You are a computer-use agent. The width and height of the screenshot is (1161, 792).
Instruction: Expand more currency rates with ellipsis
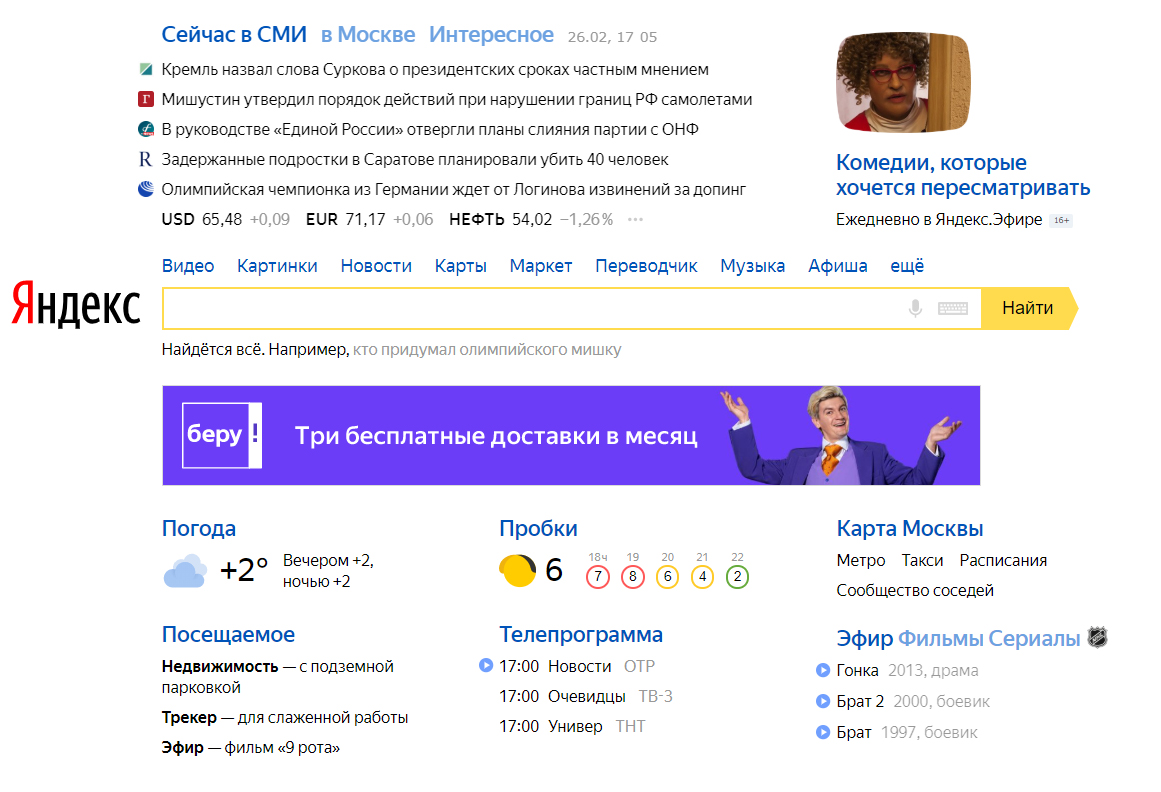pos(636,219)
